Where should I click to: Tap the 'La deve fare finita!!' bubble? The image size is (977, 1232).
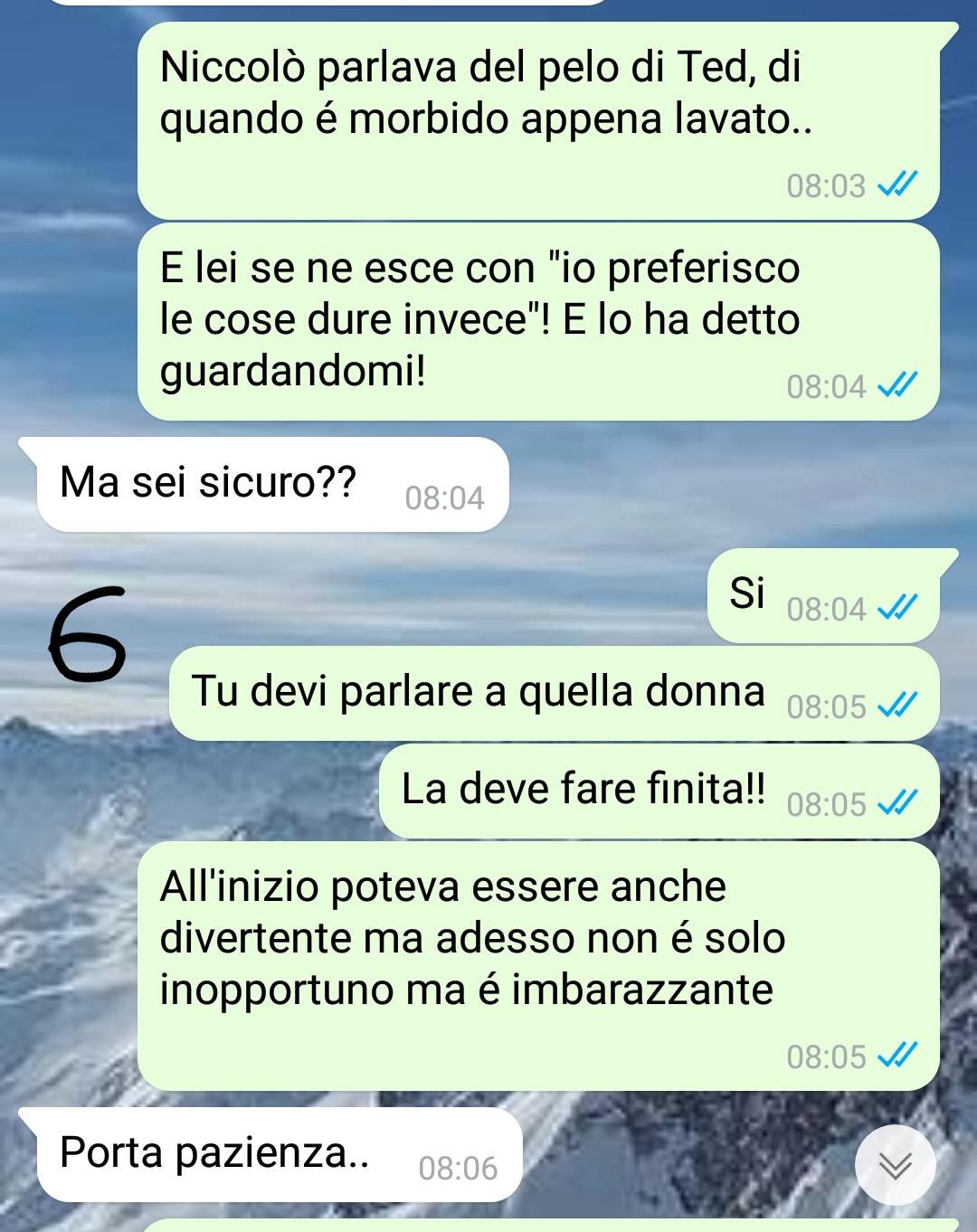pyautogui.click(x=659, y=791)
